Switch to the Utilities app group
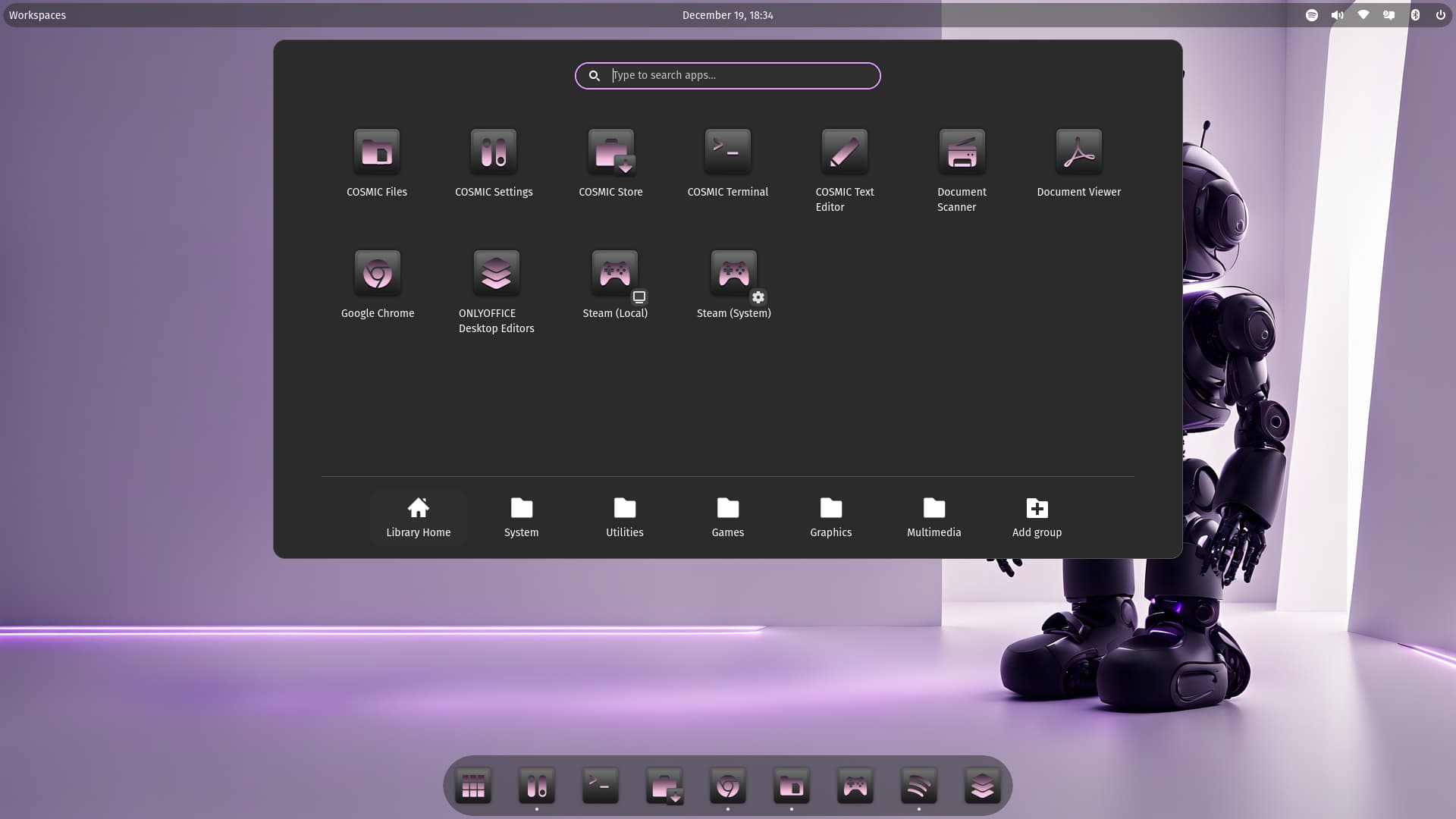The image size is (1456, 819). [625, 518]
